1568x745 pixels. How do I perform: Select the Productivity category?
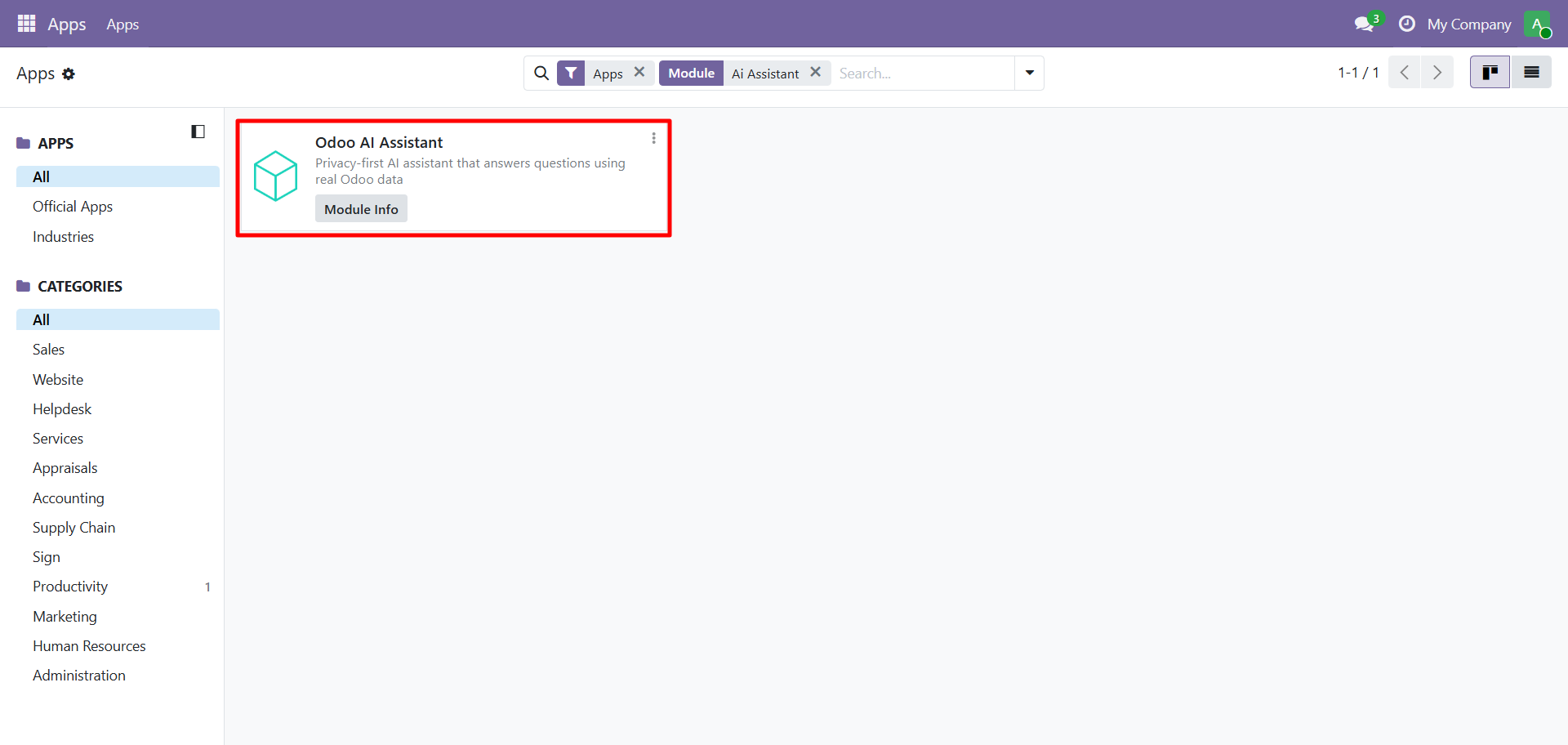click(70, 587)
